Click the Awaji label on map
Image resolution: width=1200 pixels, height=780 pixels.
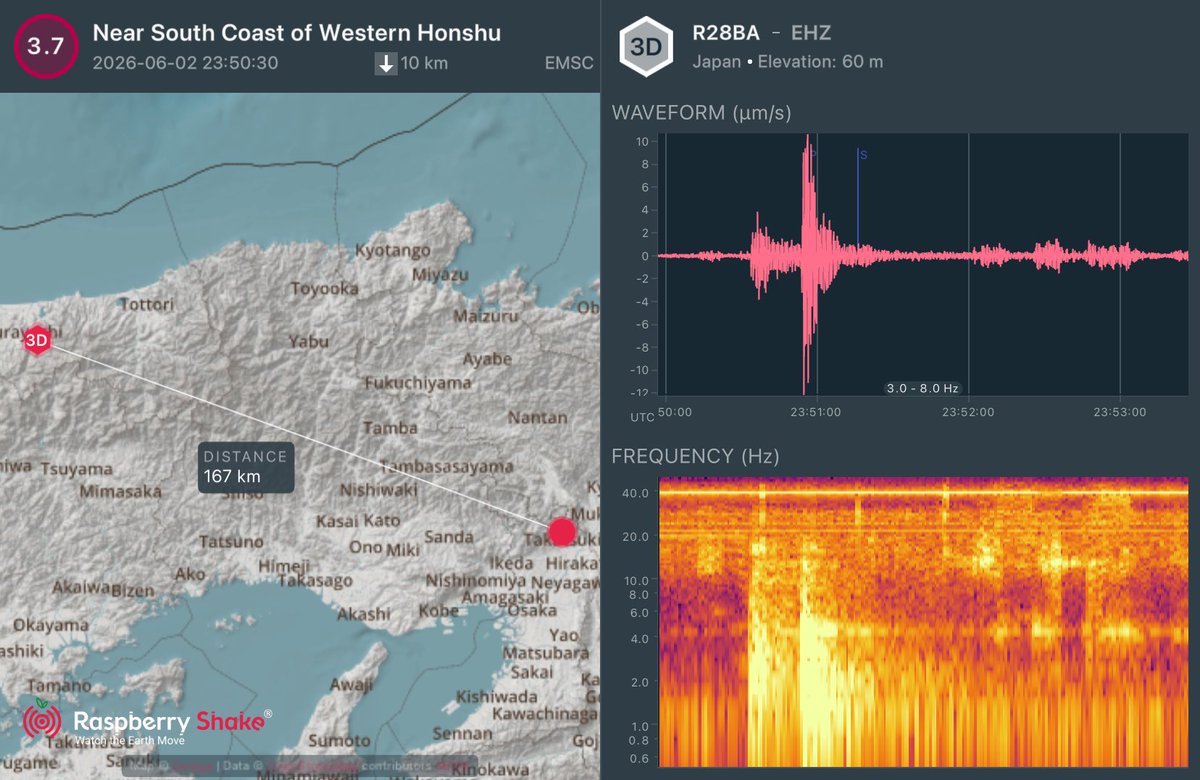coord(351,686)
